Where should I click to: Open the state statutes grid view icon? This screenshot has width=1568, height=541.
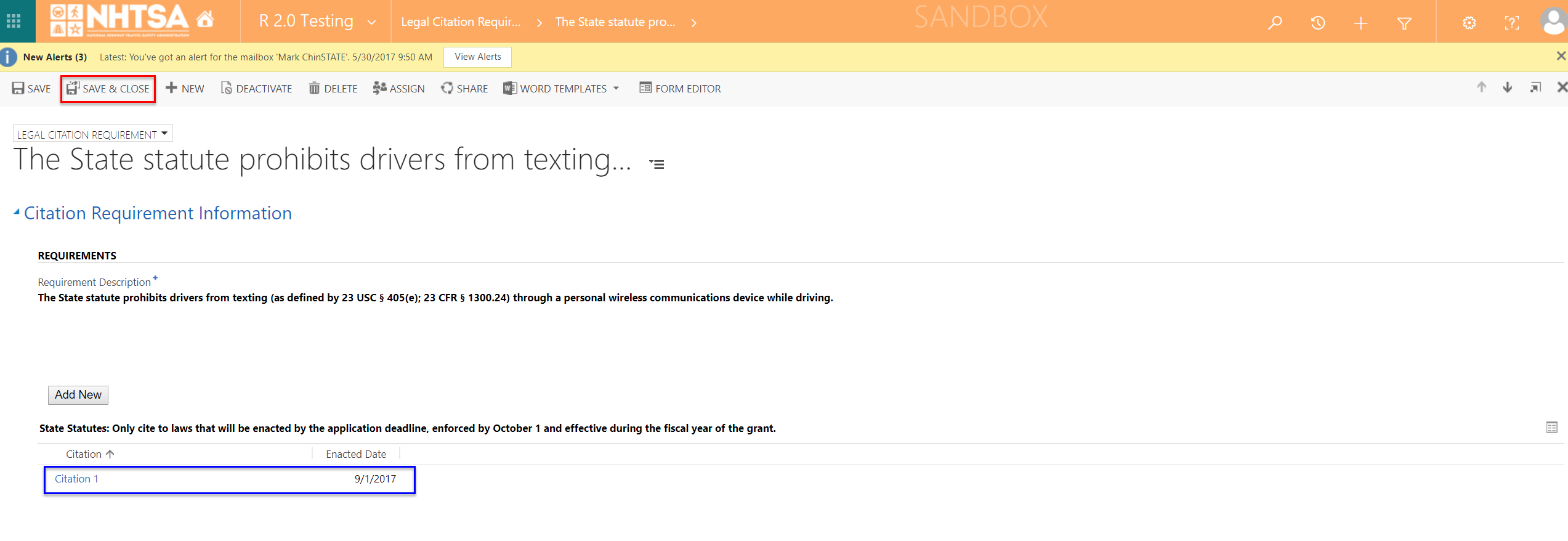pyautogui.click(x=1551, y=428)
